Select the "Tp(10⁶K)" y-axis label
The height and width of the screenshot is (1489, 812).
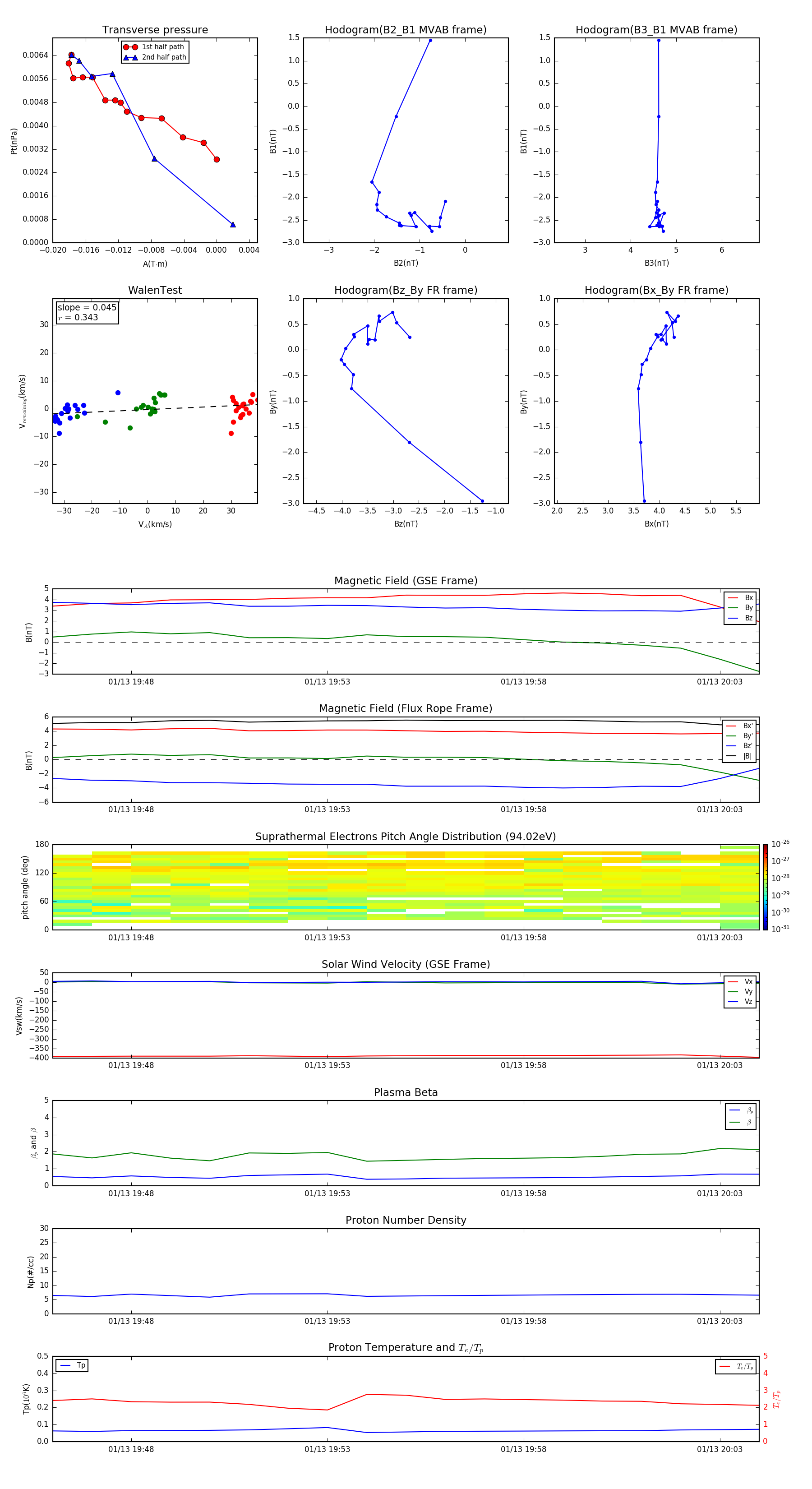click(26, 1399)
